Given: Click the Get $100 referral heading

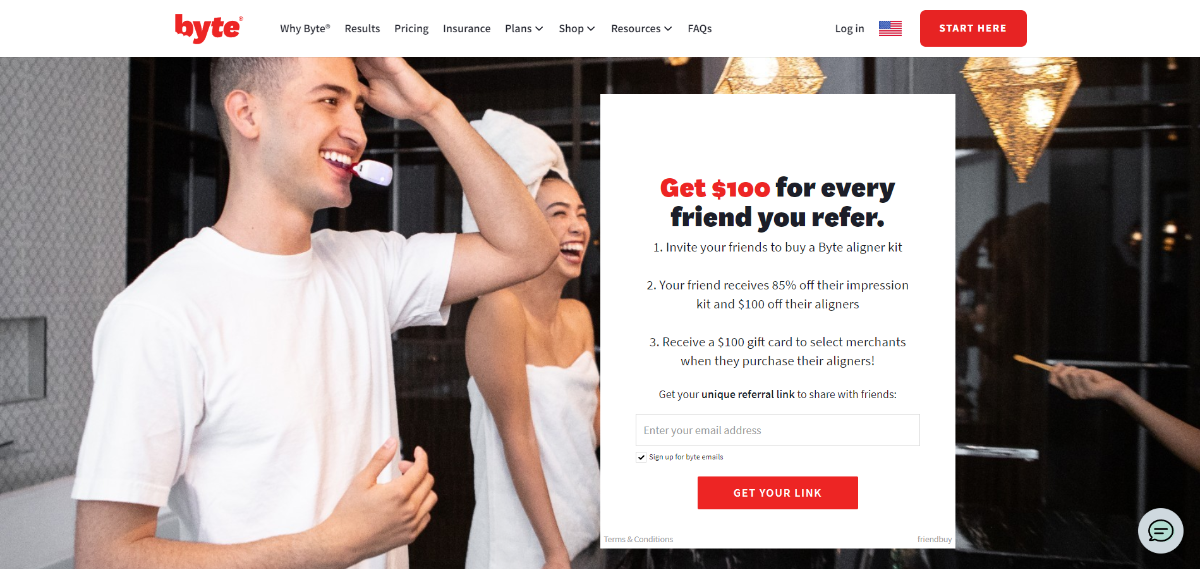Looking at the screenshot, I should click(x=777, y=202).
